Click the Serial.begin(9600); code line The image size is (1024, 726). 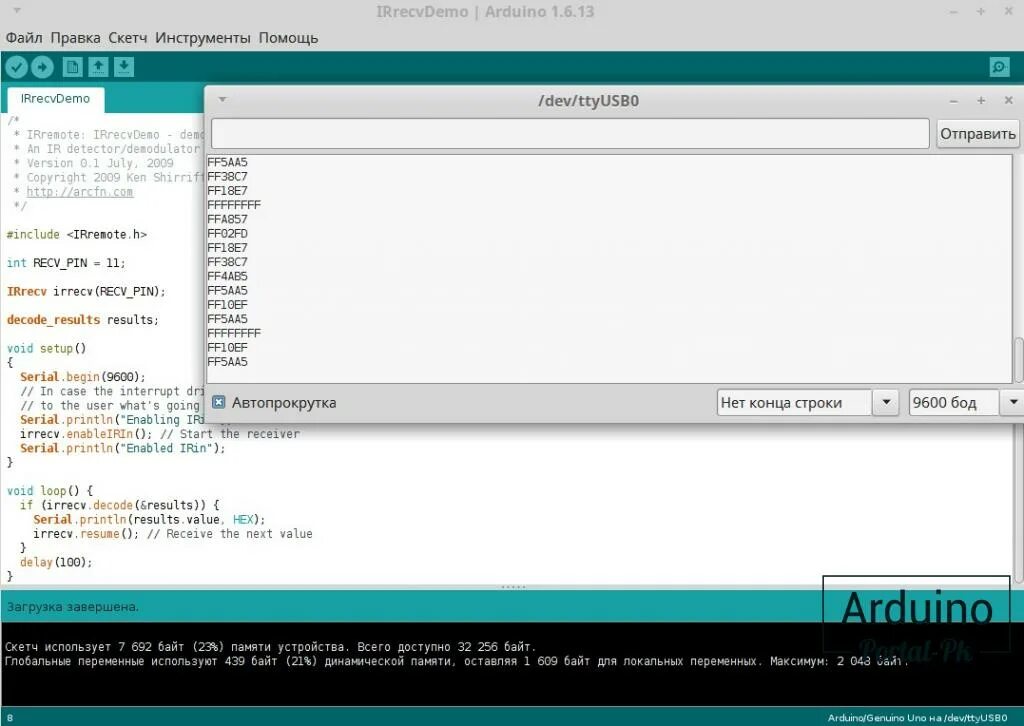pyautogui.click(x=83, y=377)
